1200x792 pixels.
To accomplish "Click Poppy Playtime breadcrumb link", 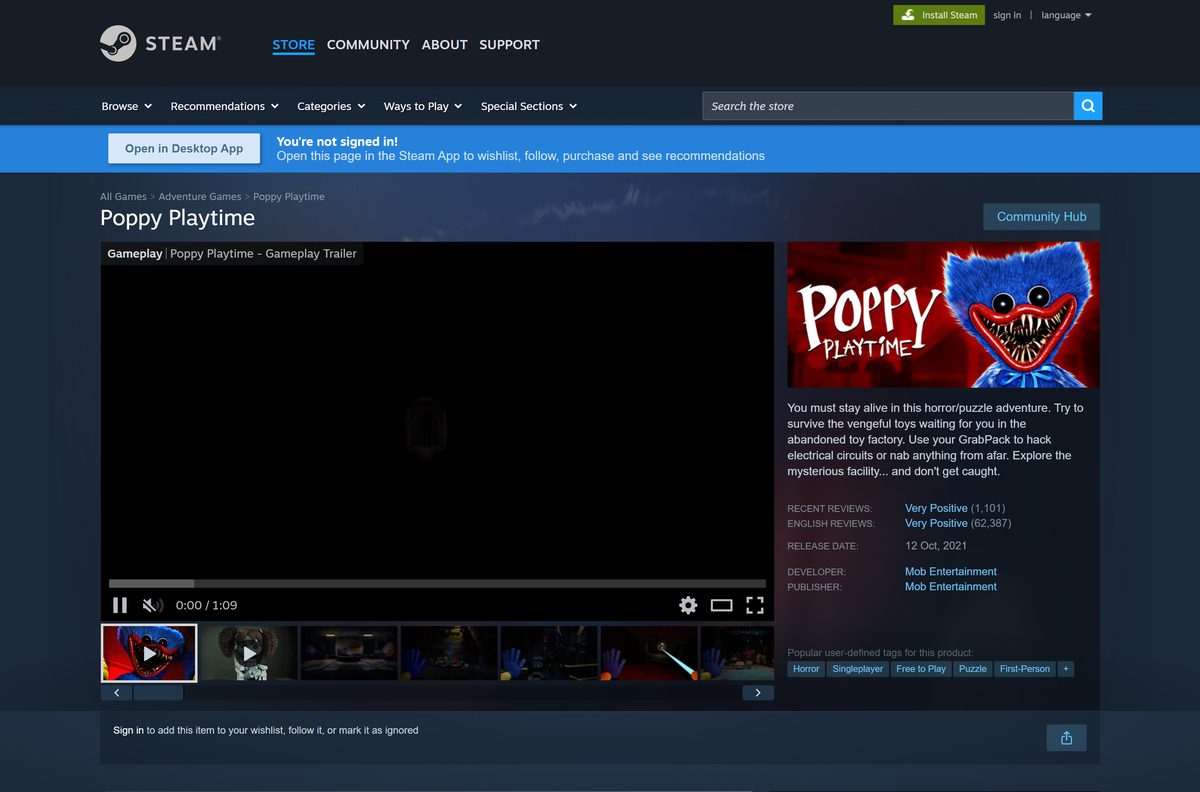I will click(x=289, y=197).
